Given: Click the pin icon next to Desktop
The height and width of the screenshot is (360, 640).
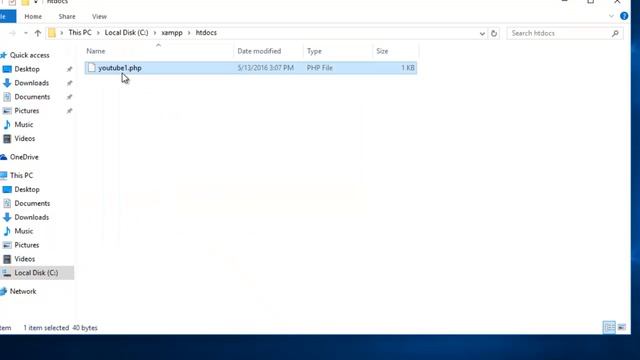Looking at the screenshot, I should pyautogui.click(x=69, y=69).
